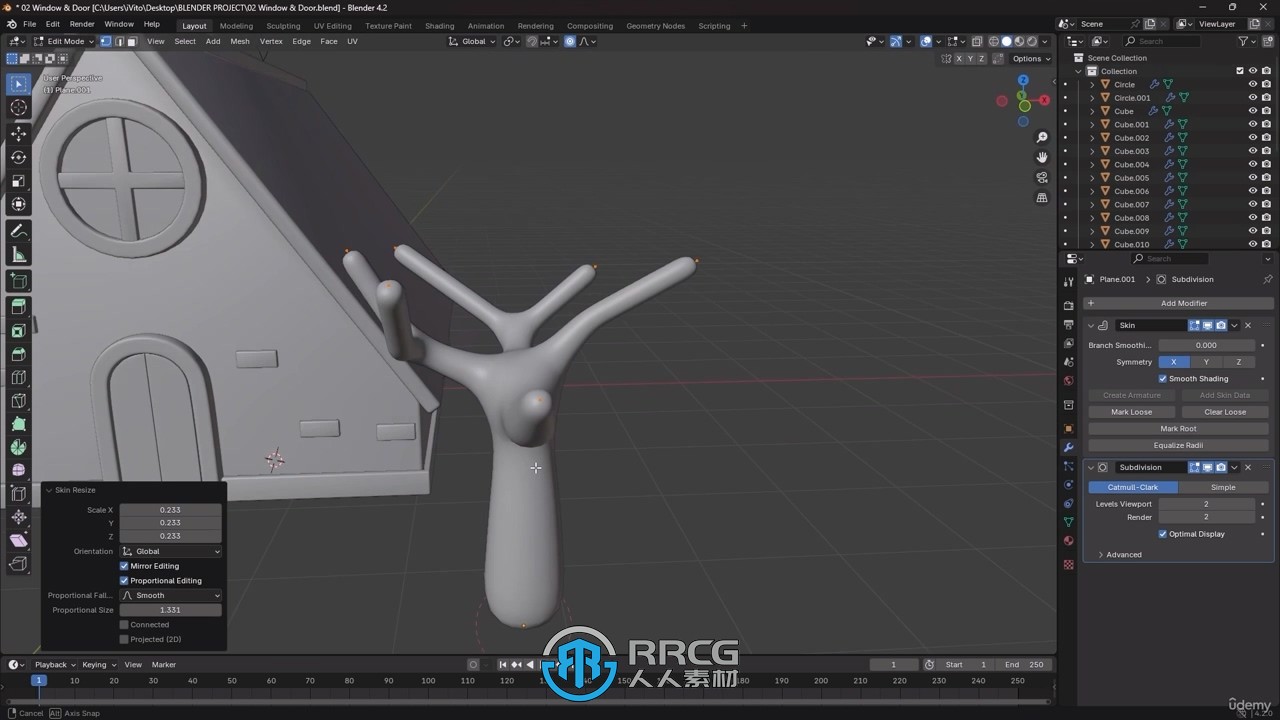Toggle Proportional Editing checkbox in Skin Resize
The height and width of the screenshot is (720, 1280).
124,580
